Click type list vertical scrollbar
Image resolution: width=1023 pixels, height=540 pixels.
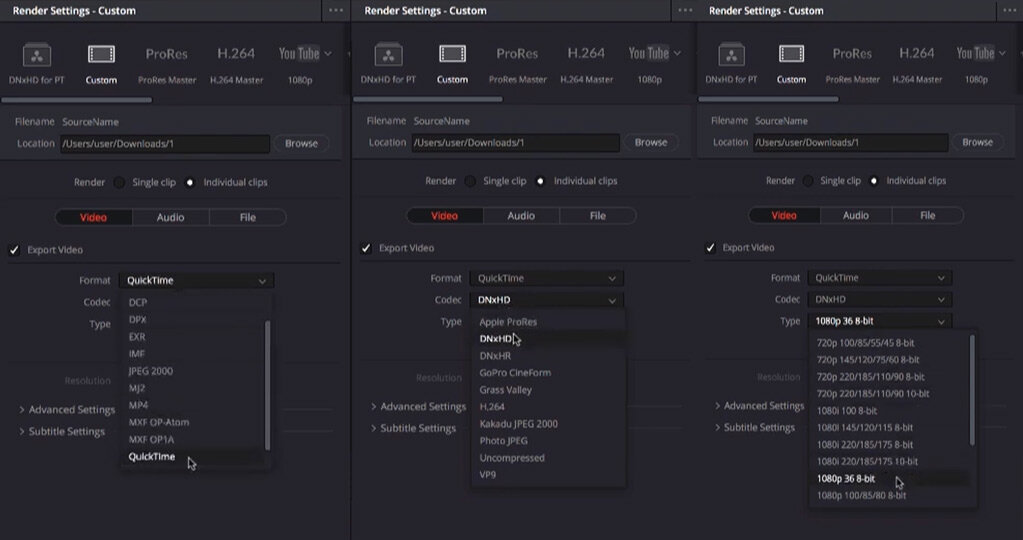pyautogui.click(x=971, y=391)
